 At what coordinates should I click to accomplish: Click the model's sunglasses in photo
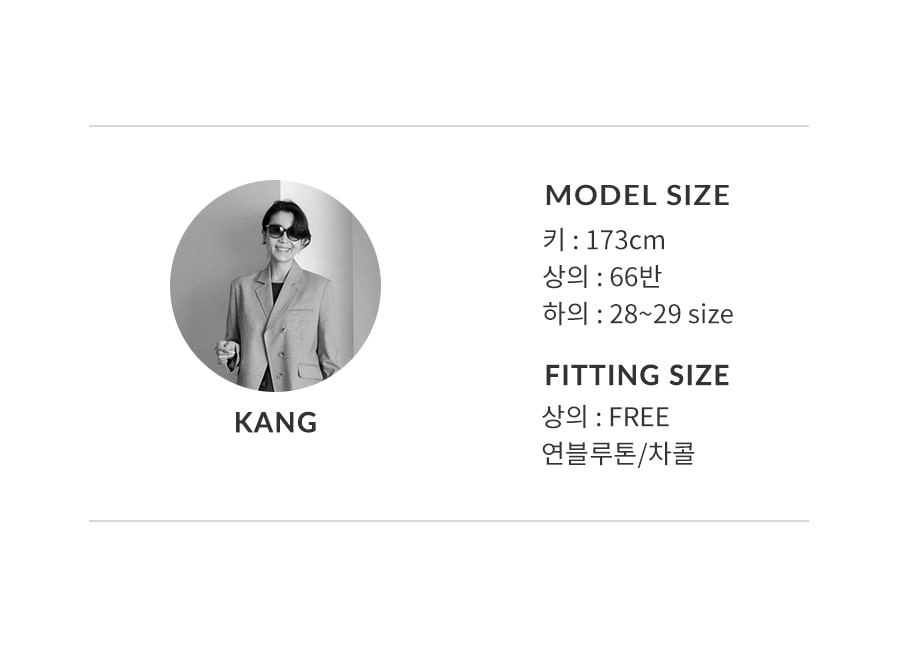pyautogui.click(x=284, y=232)
